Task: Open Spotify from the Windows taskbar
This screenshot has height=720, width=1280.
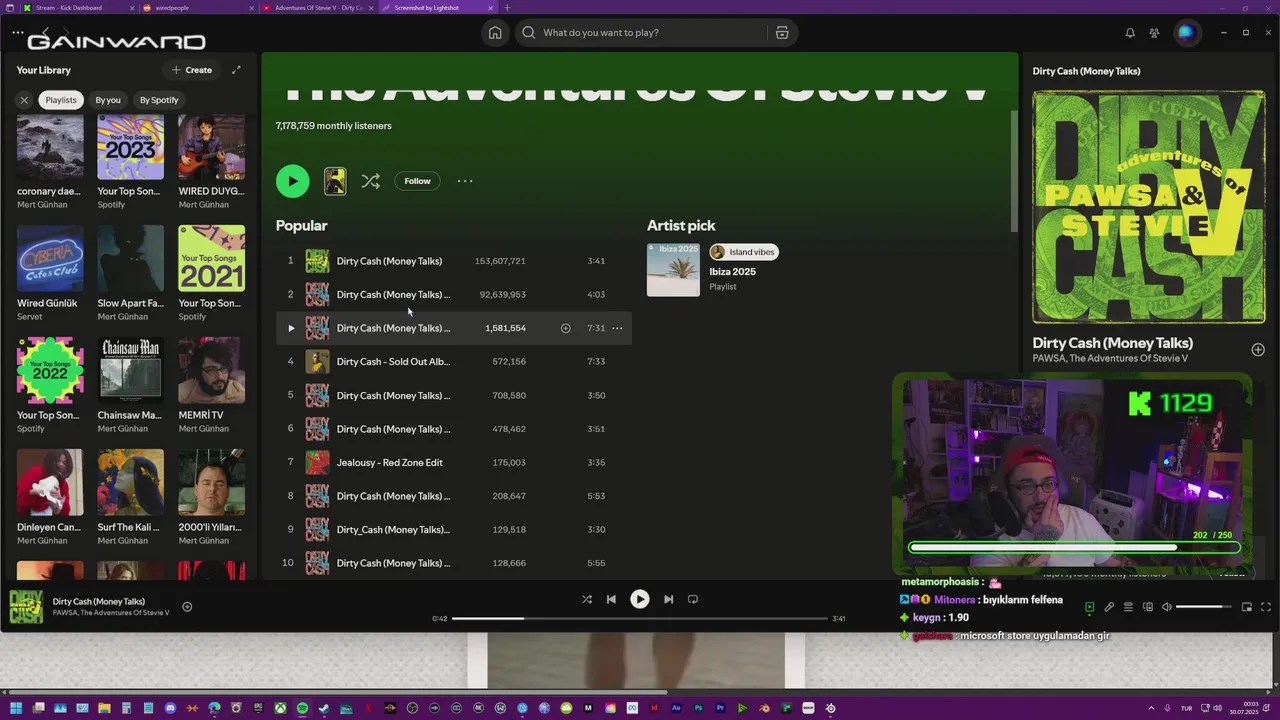Action: [302, 708]
